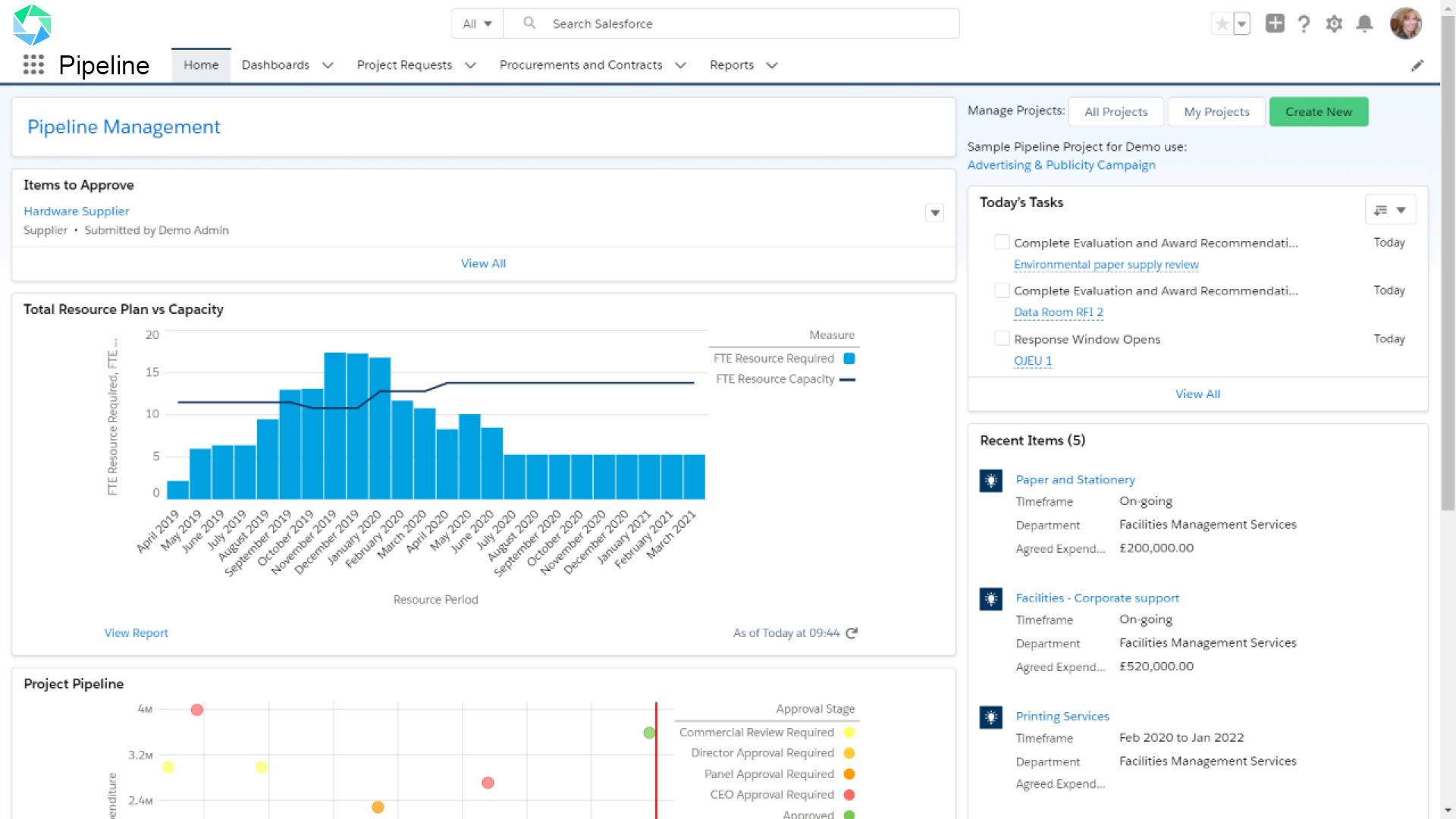1456x819 pixels.
Task: Click the Paper and Stationery record icon
Action: coord(990,480)
